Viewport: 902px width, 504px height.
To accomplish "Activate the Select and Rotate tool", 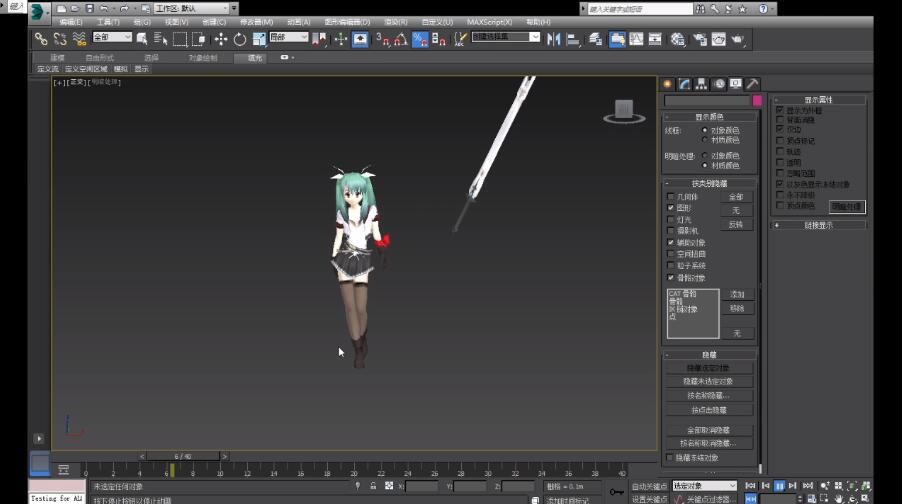I will (x=240, y=39).
